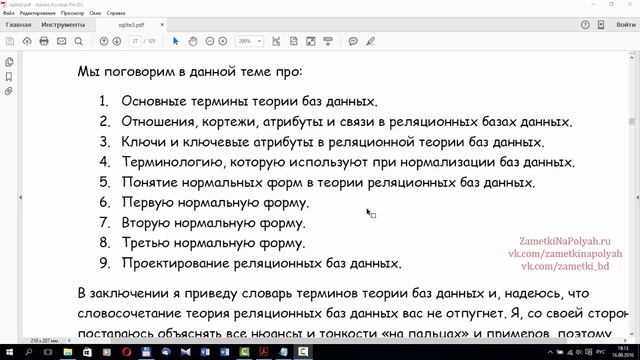Click the text "Первую нормальную форму."
Image resolution: width=640 pixels, height=360 pixels.
215,202
